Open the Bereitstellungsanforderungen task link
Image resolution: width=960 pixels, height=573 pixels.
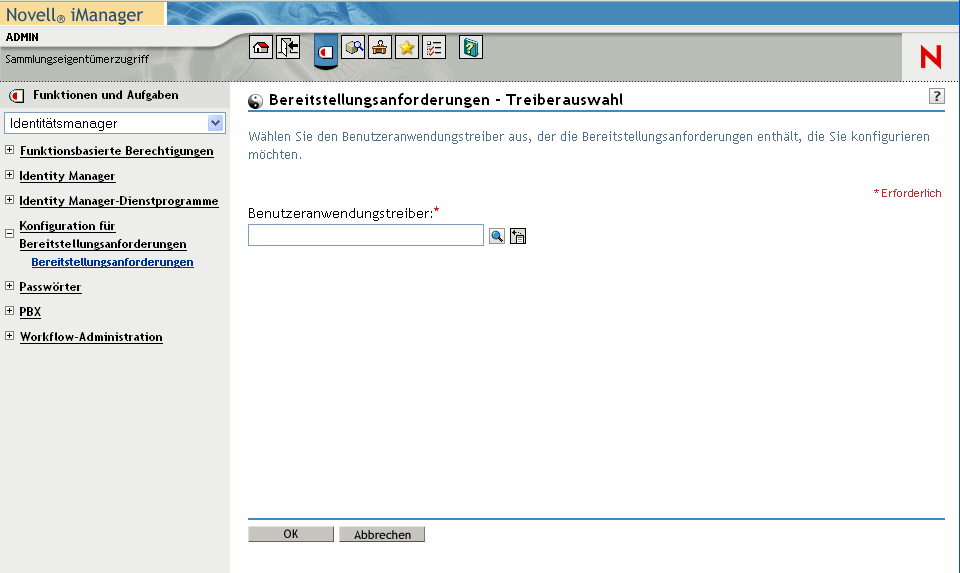point(112,262)
